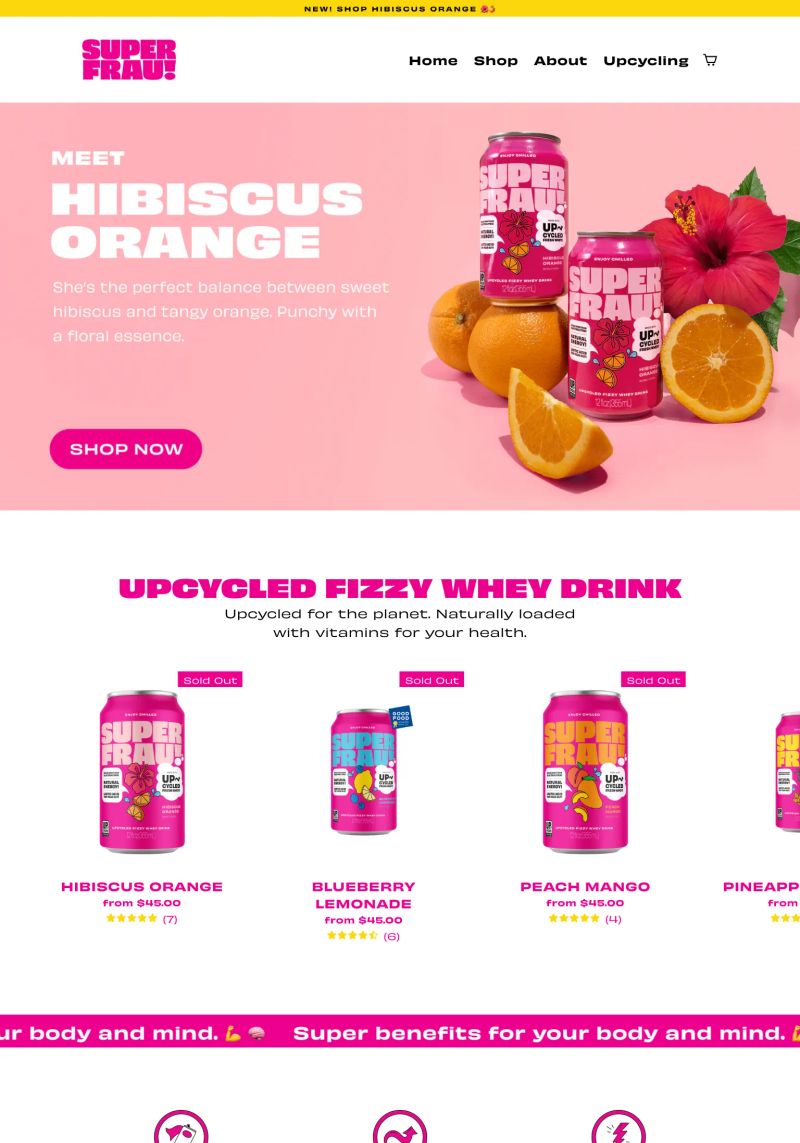
Task: Click the Shop Now button
Action: [125, 449]
